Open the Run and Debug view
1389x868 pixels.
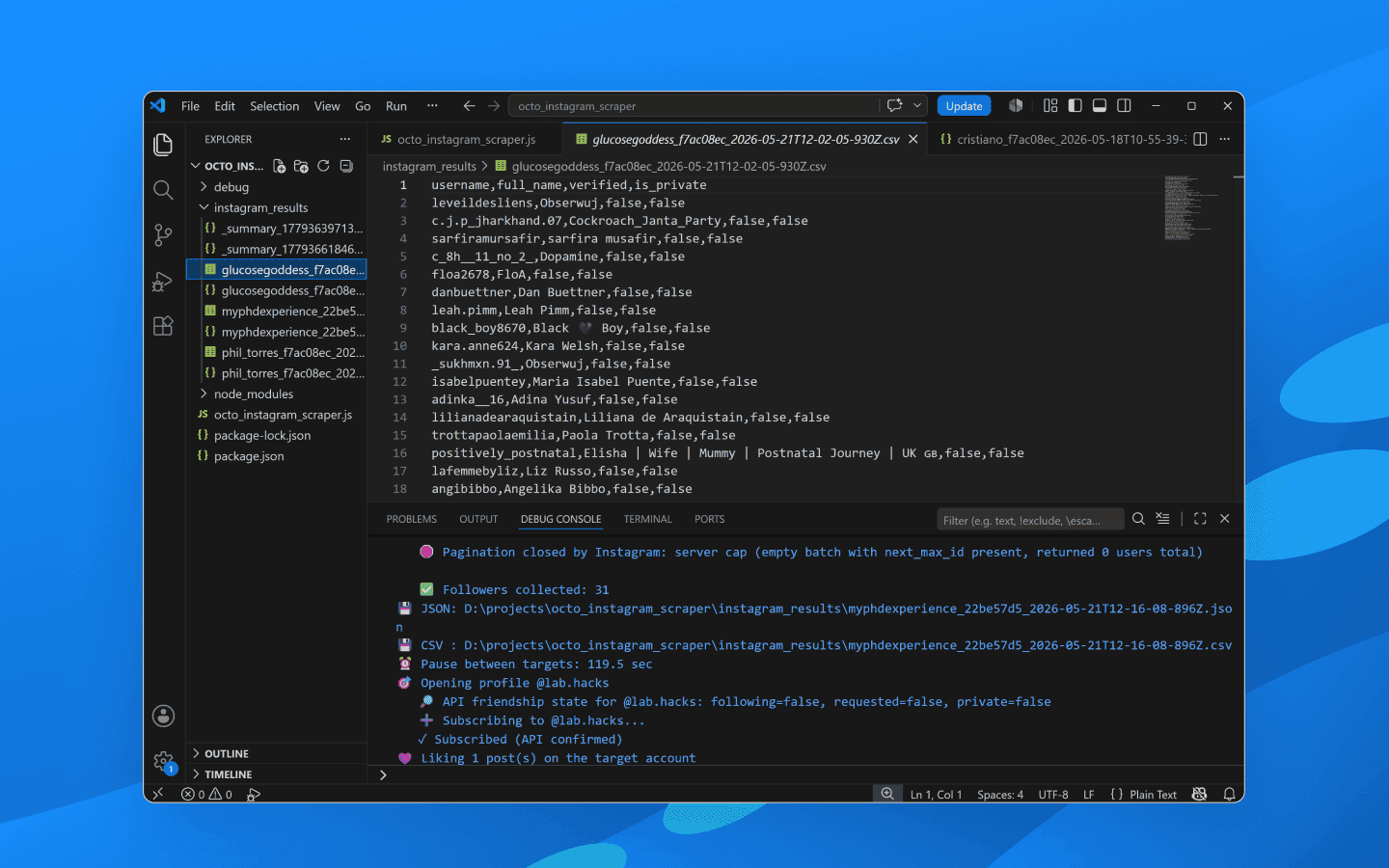tap(163, 281)
